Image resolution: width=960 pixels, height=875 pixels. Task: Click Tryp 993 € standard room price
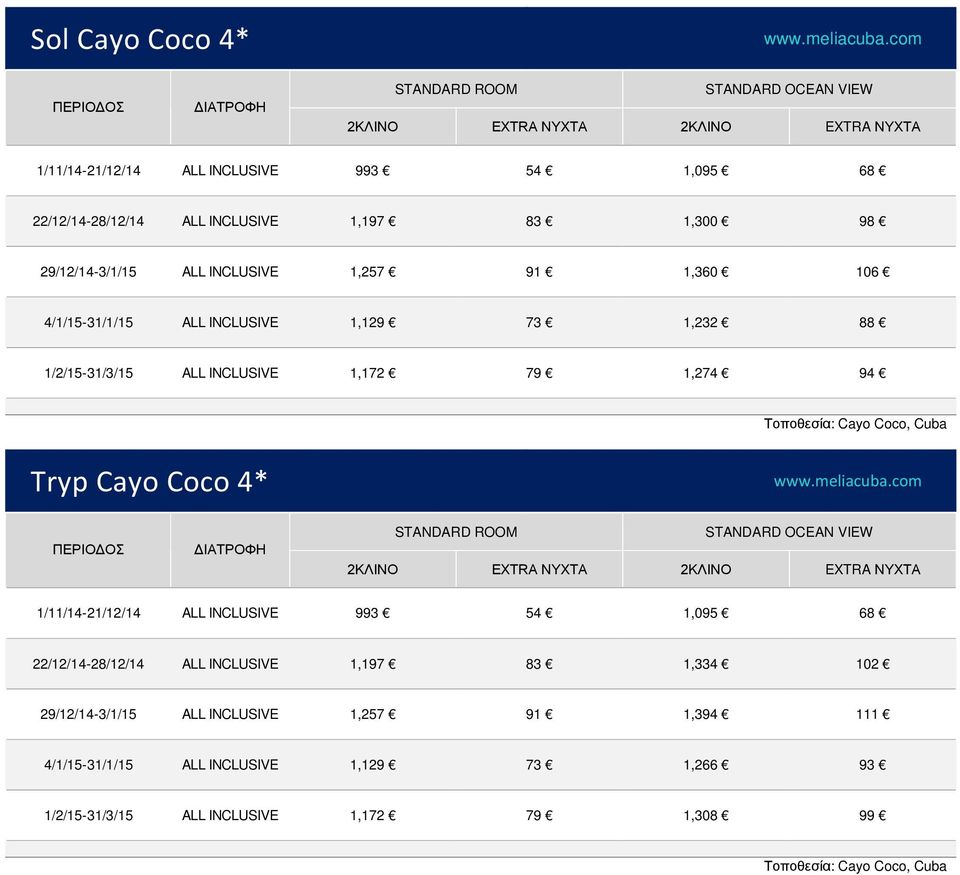[x=372, y=614]
